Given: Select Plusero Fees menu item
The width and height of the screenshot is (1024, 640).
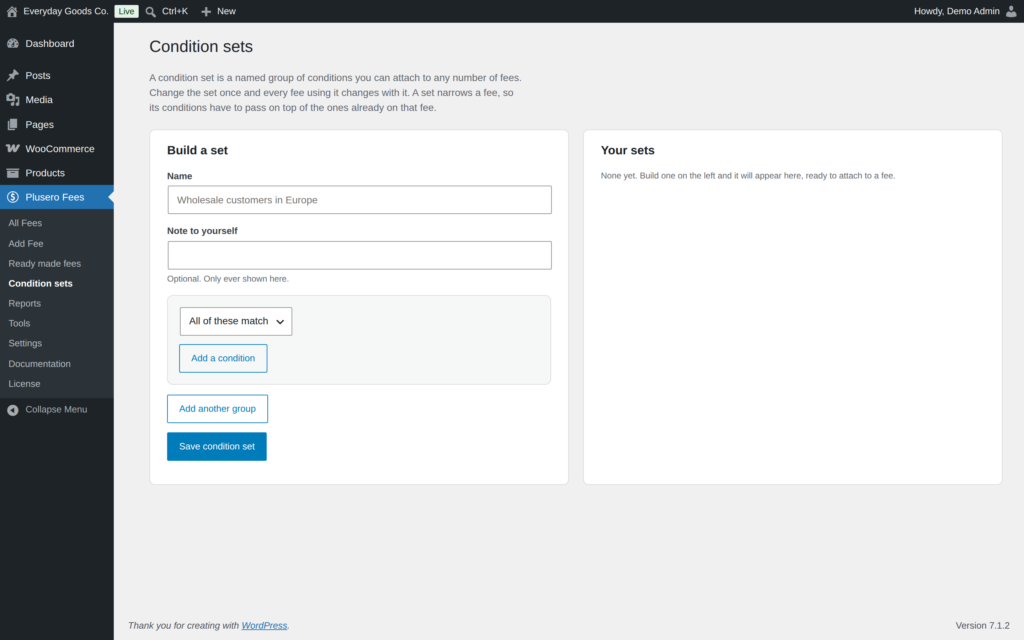Looking at the screenshot, I should point(57,197).
